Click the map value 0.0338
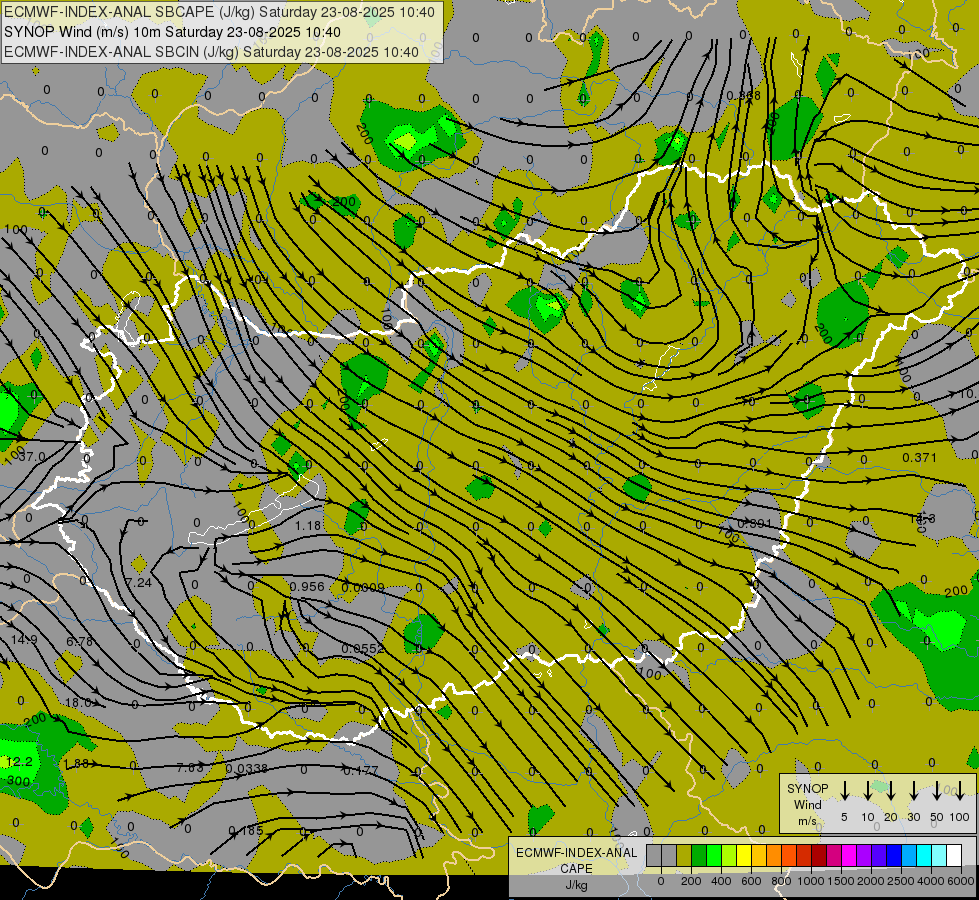 click(247, 768)
